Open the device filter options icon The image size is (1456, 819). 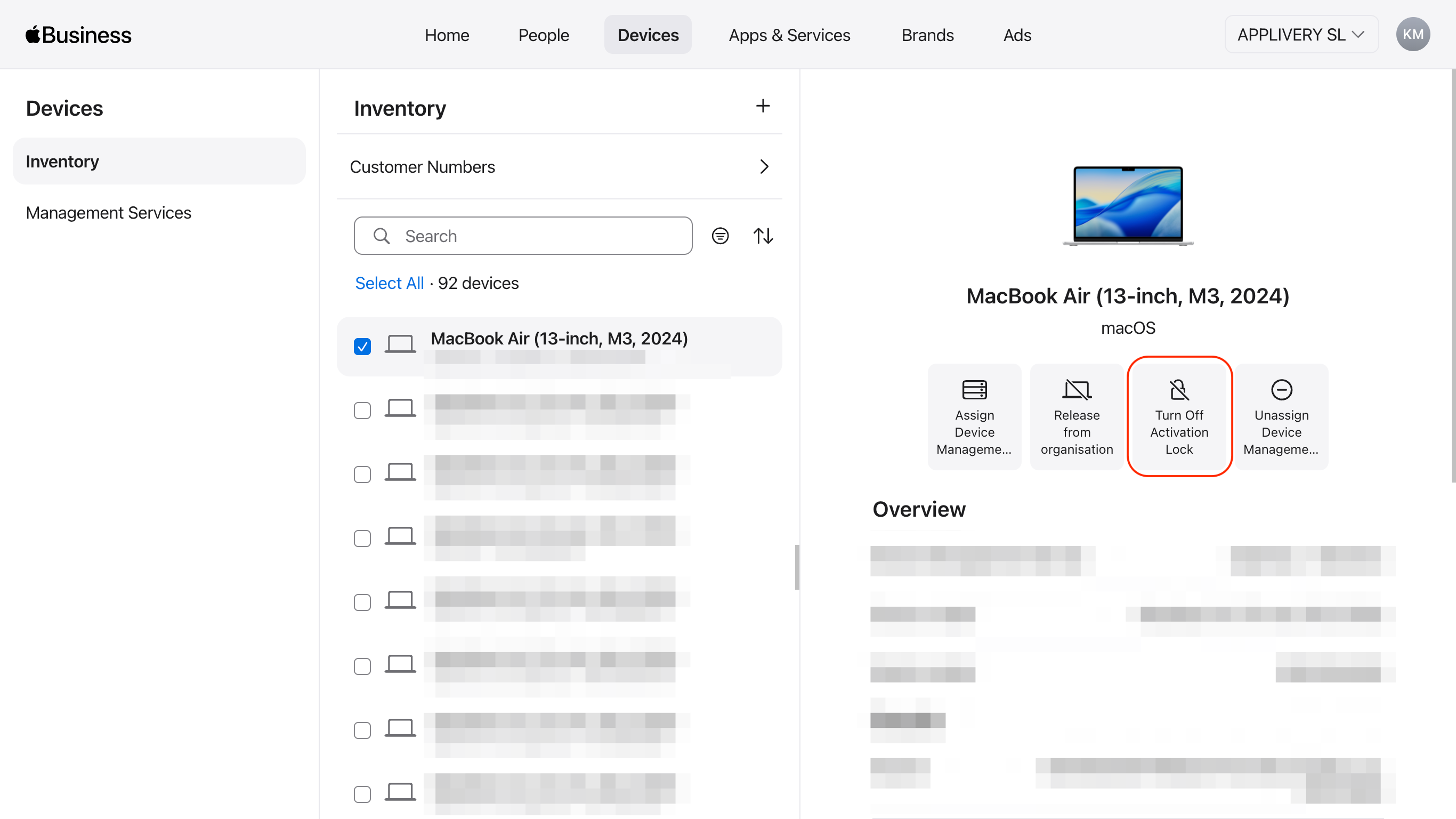[719, 236]
